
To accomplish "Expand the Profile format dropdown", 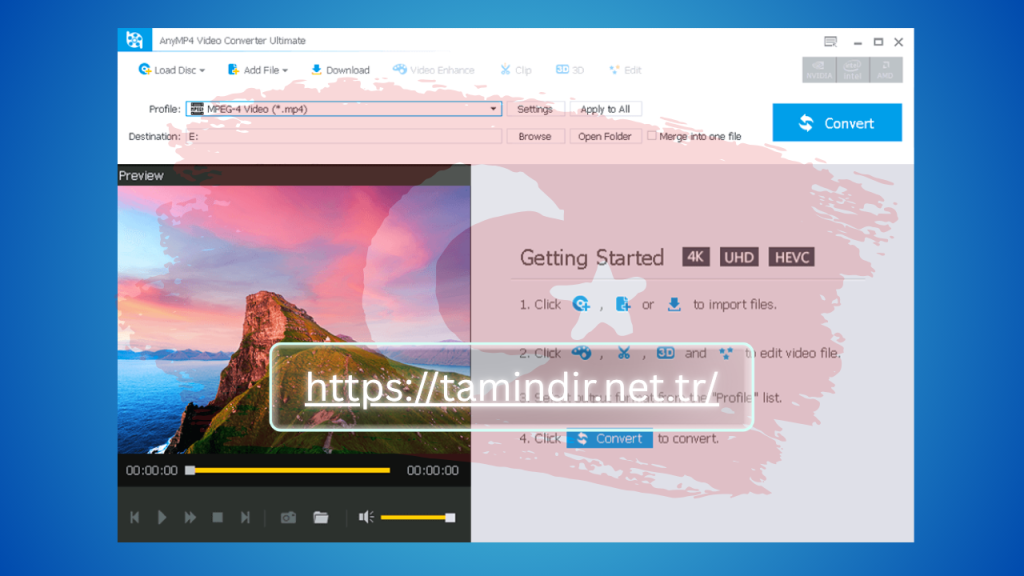I will click(x=493, y=109).
